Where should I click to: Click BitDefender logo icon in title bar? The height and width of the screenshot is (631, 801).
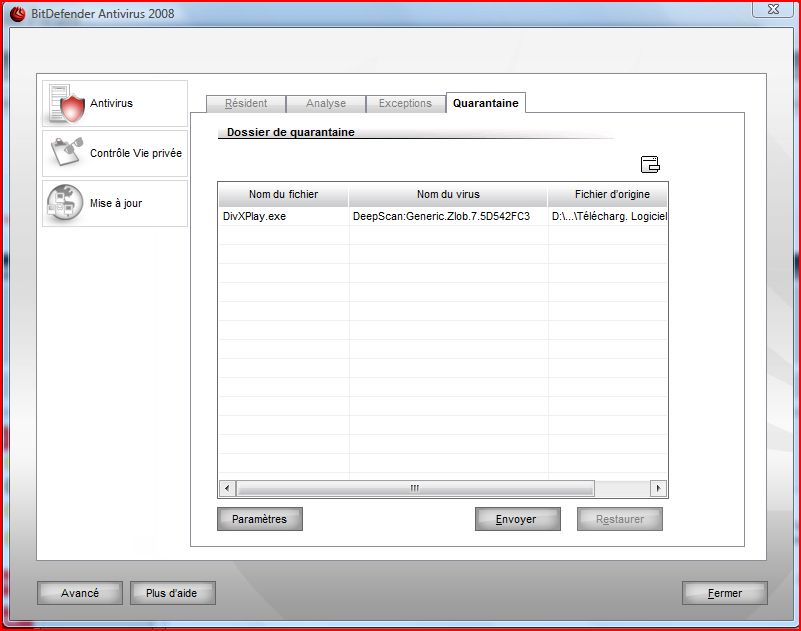[17, 14]
